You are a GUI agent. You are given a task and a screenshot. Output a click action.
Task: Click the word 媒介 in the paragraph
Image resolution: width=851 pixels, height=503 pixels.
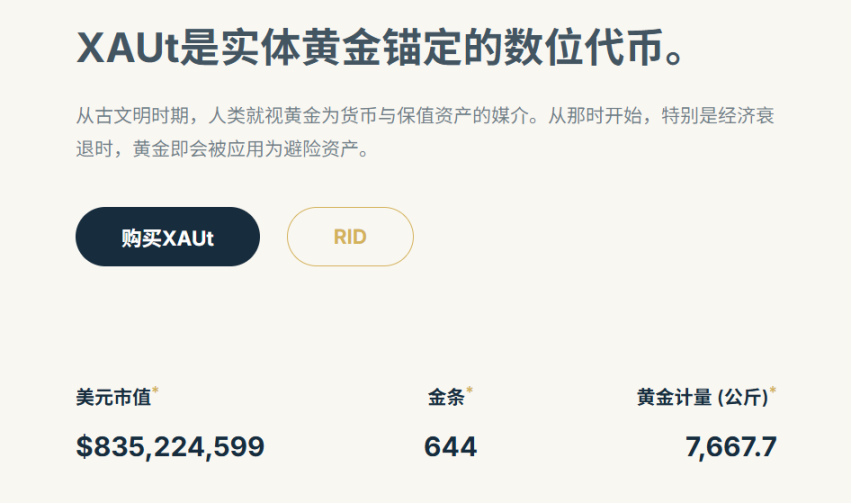[523, 116]
